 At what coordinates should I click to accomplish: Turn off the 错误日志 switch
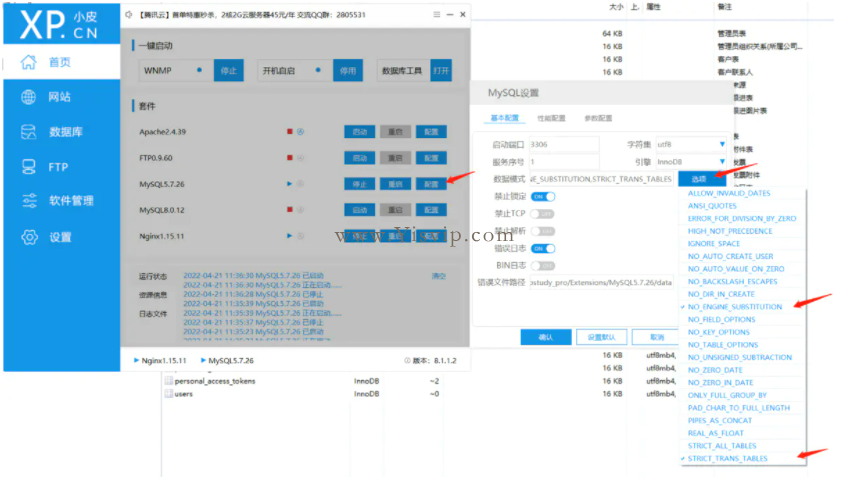542,248
